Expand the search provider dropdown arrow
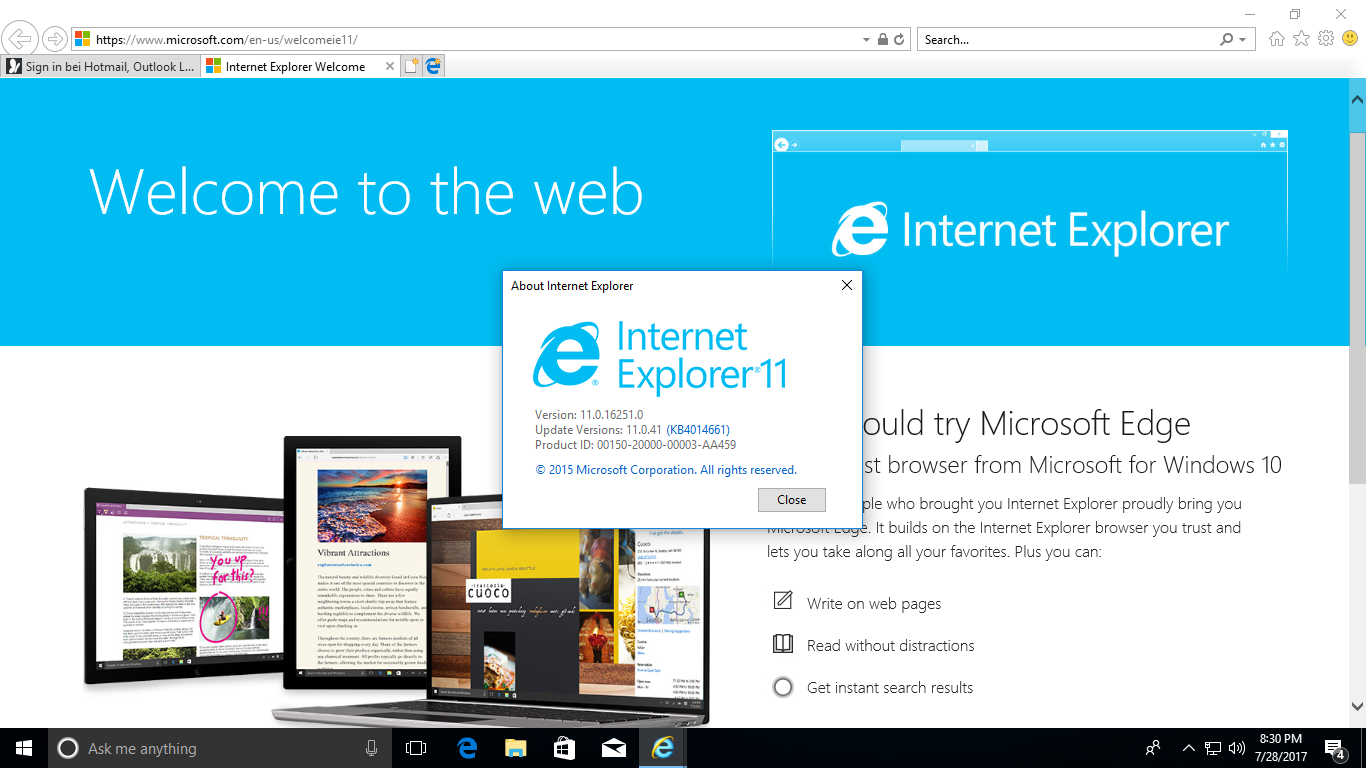Screen dimensions: 1366x768 (x=1243, y=40)
